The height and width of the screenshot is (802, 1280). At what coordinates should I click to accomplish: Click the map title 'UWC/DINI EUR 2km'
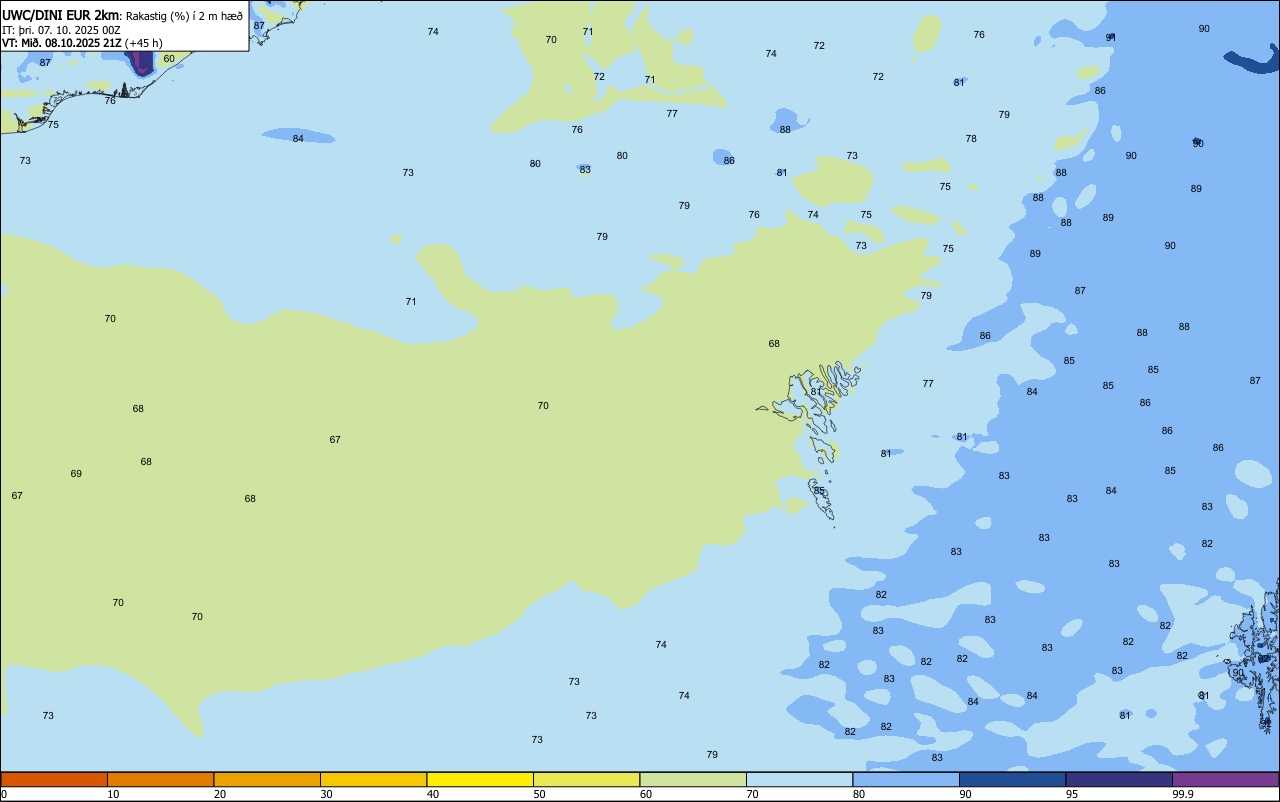[61, 15]
